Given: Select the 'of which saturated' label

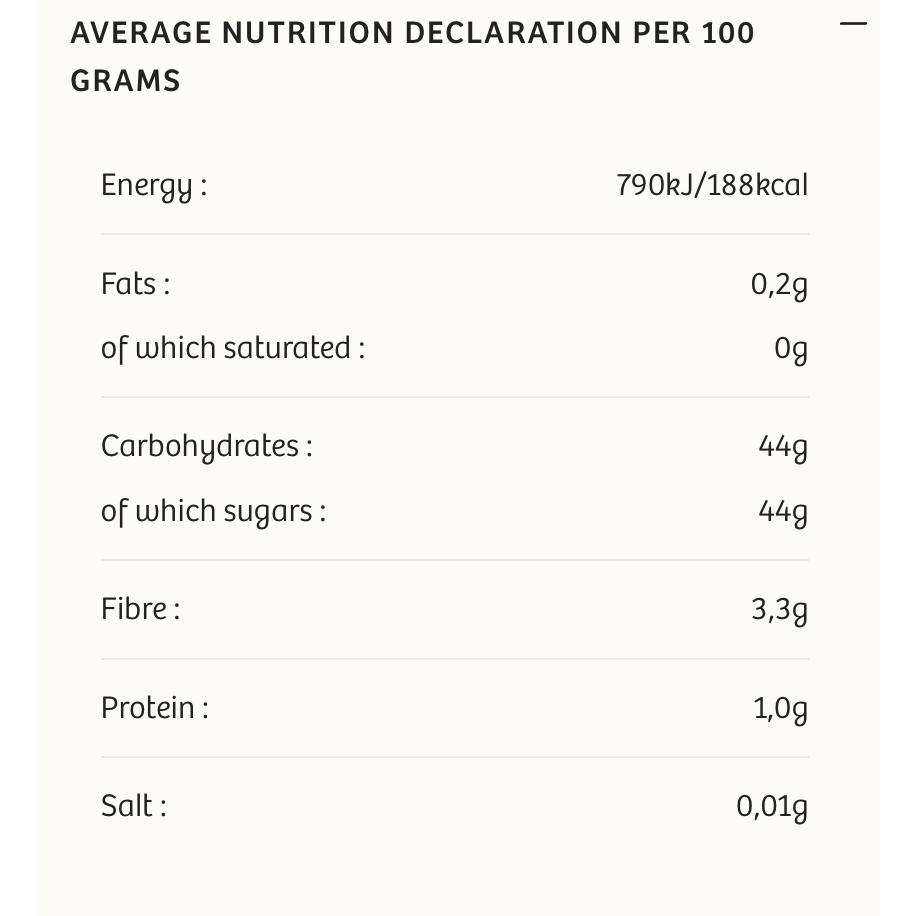Looking at the screenshot, I should [232, 348].
